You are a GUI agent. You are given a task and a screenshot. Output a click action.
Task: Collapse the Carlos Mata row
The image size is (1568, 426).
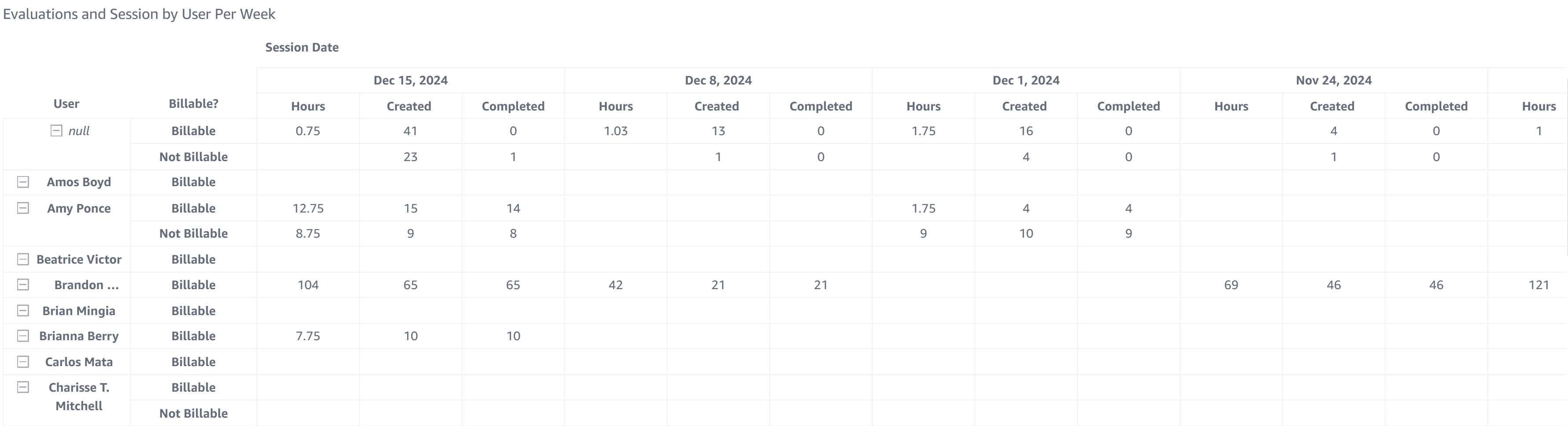(x=23, y=362)
